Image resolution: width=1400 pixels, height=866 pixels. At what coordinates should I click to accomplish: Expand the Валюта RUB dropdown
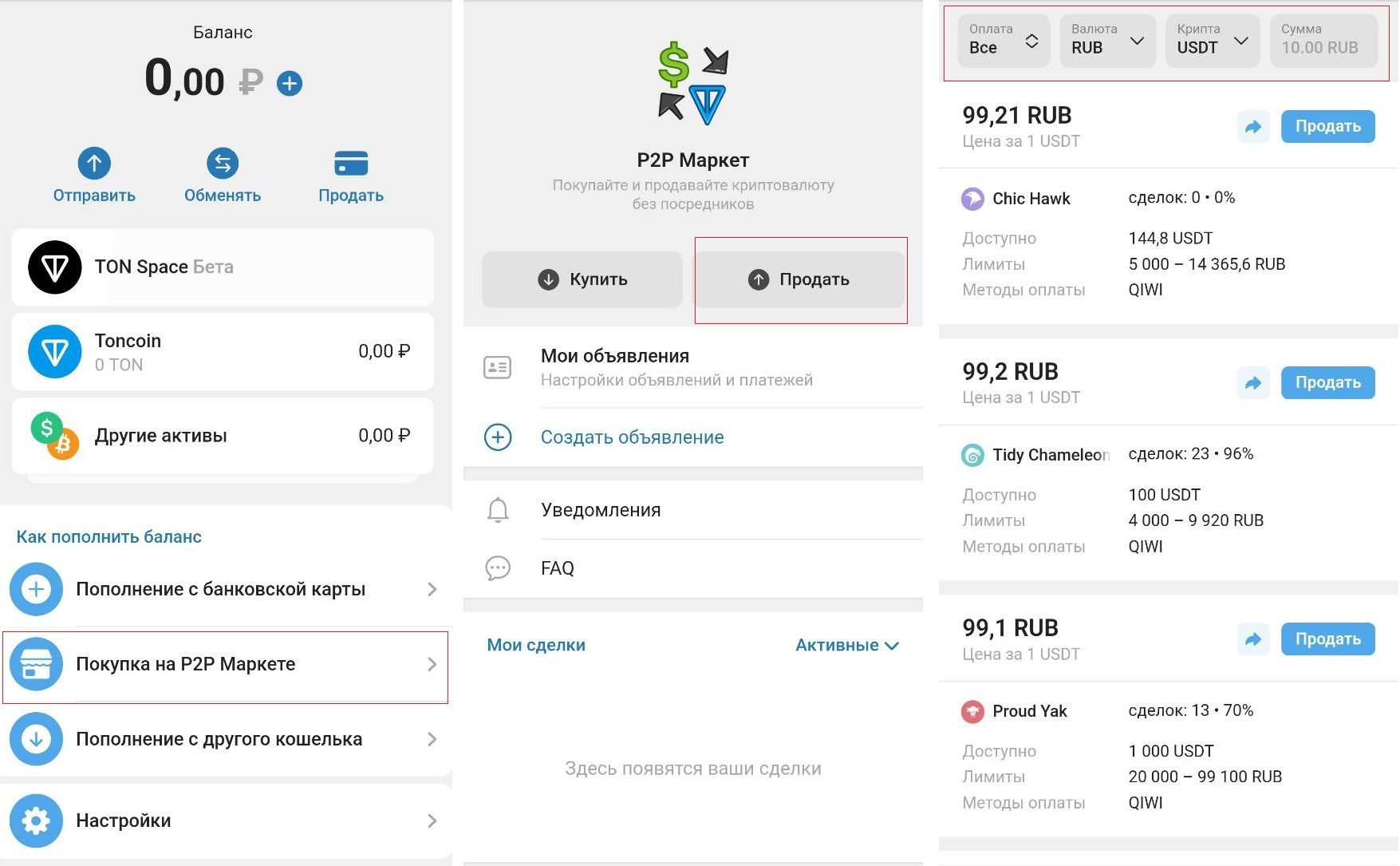point(1107,41)
